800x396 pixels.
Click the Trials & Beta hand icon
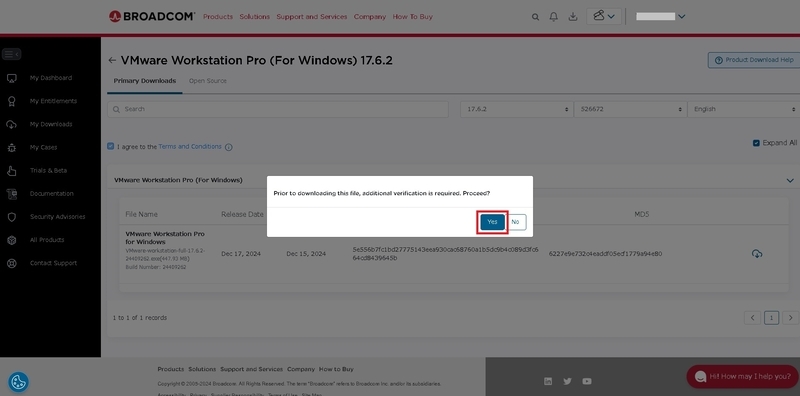coord(12,171)
